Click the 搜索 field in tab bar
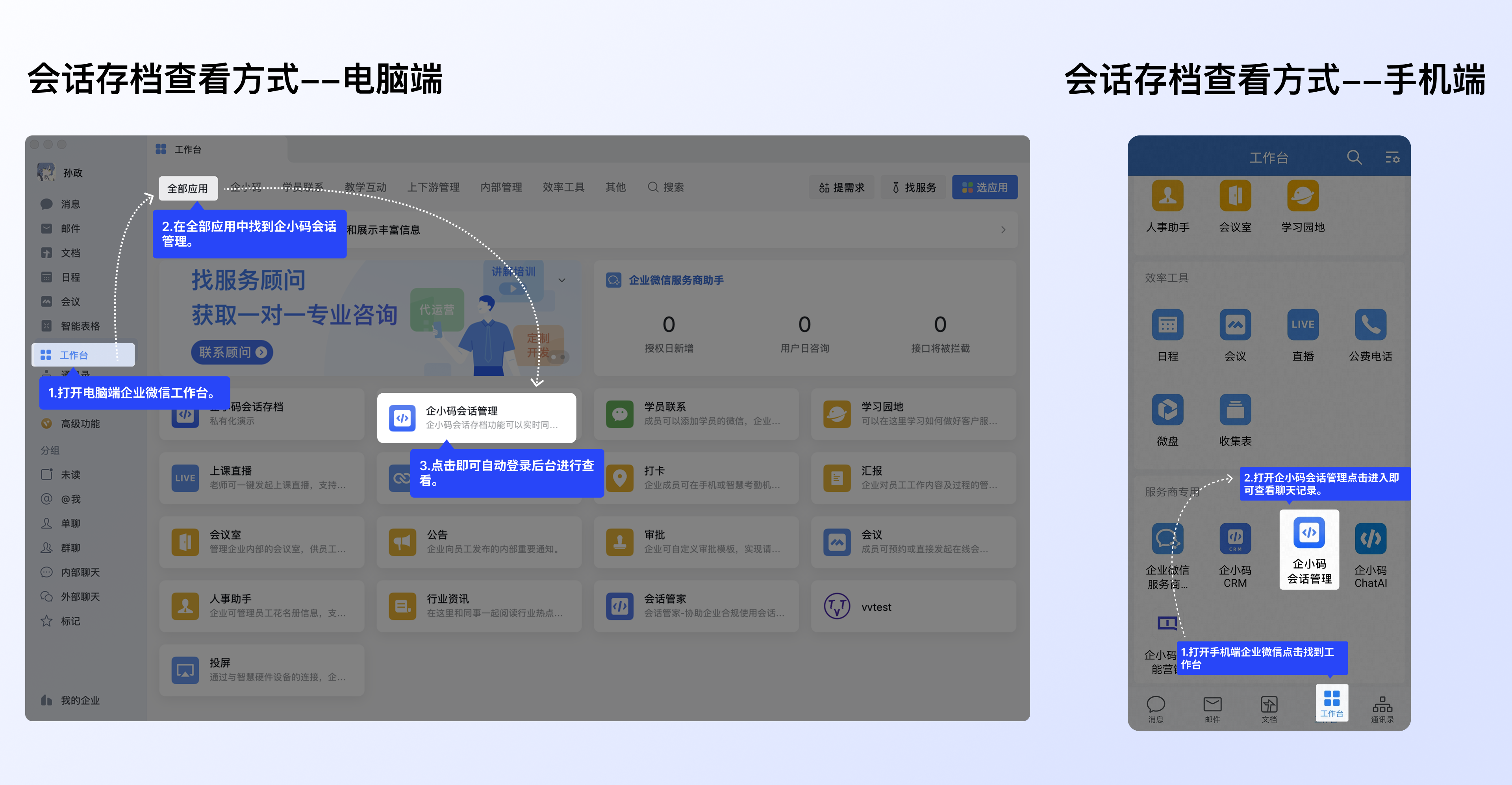Image resolution: width=1512 pixels, height=785 pixels. pyautogui.click(x=665, y=187)
